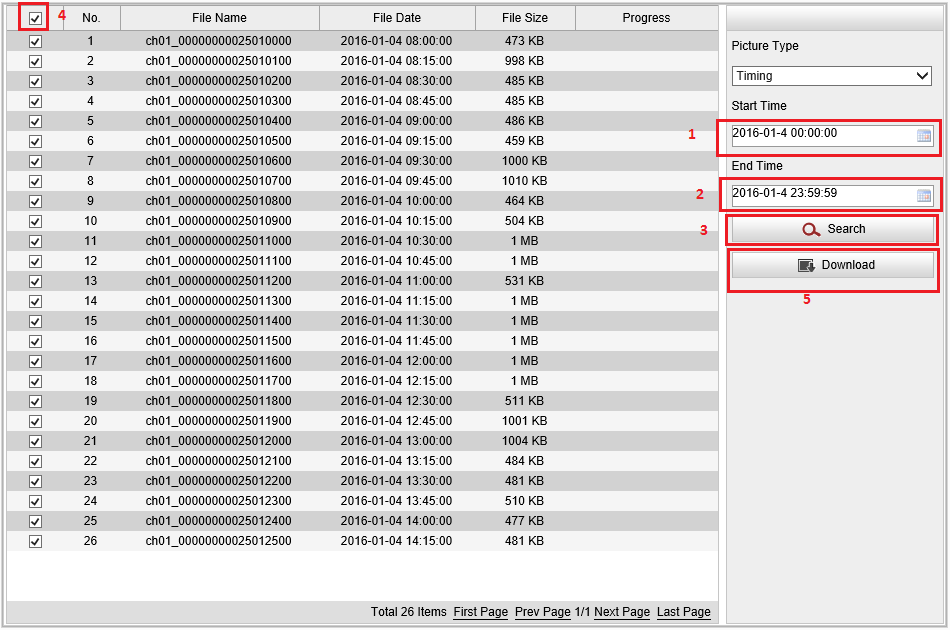This screenshot has height=630, width=950.
Task: Sort by File Name column header
Action: (219, 18)
